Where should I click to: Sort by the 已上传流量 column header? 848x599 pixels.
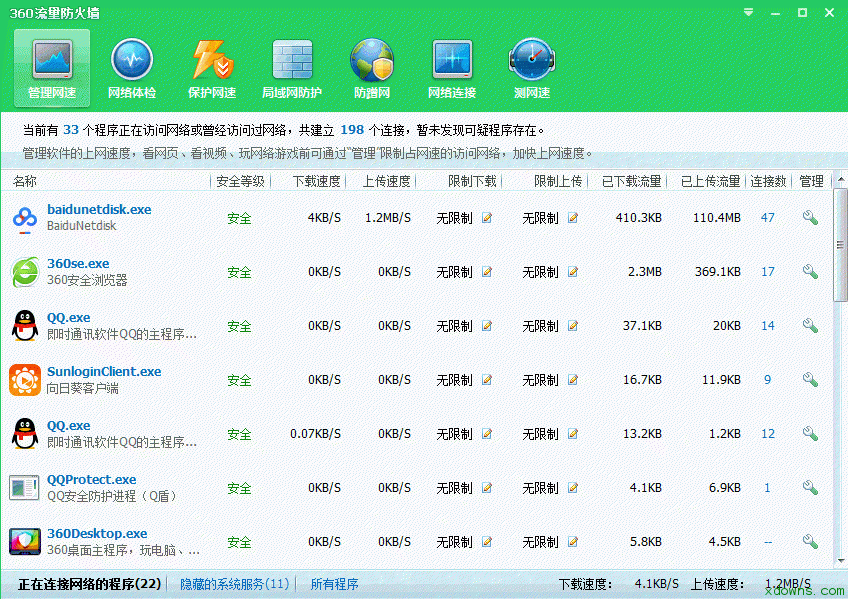710,181
